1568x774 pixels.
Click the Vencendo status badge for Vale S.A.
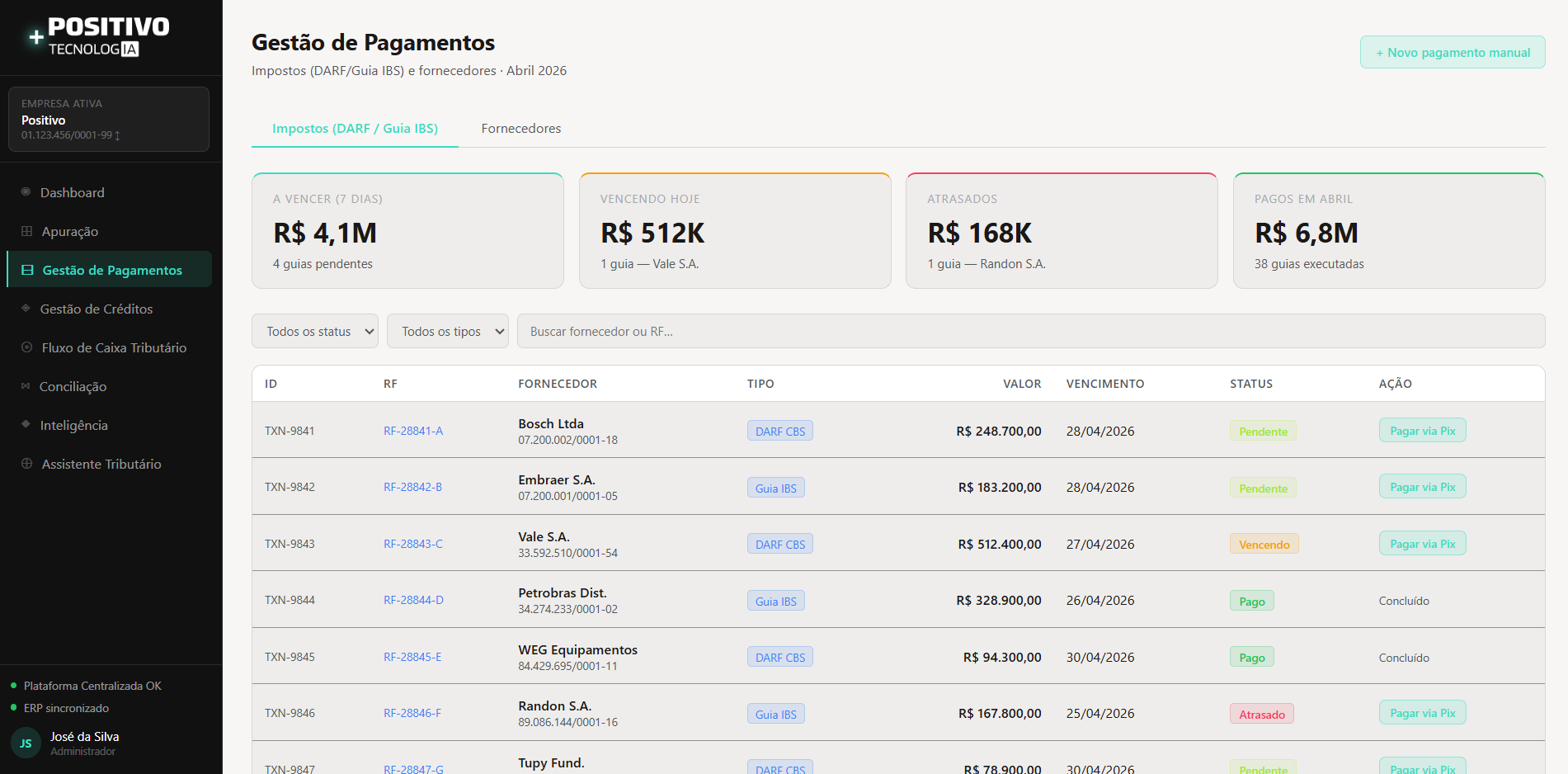1264,544
